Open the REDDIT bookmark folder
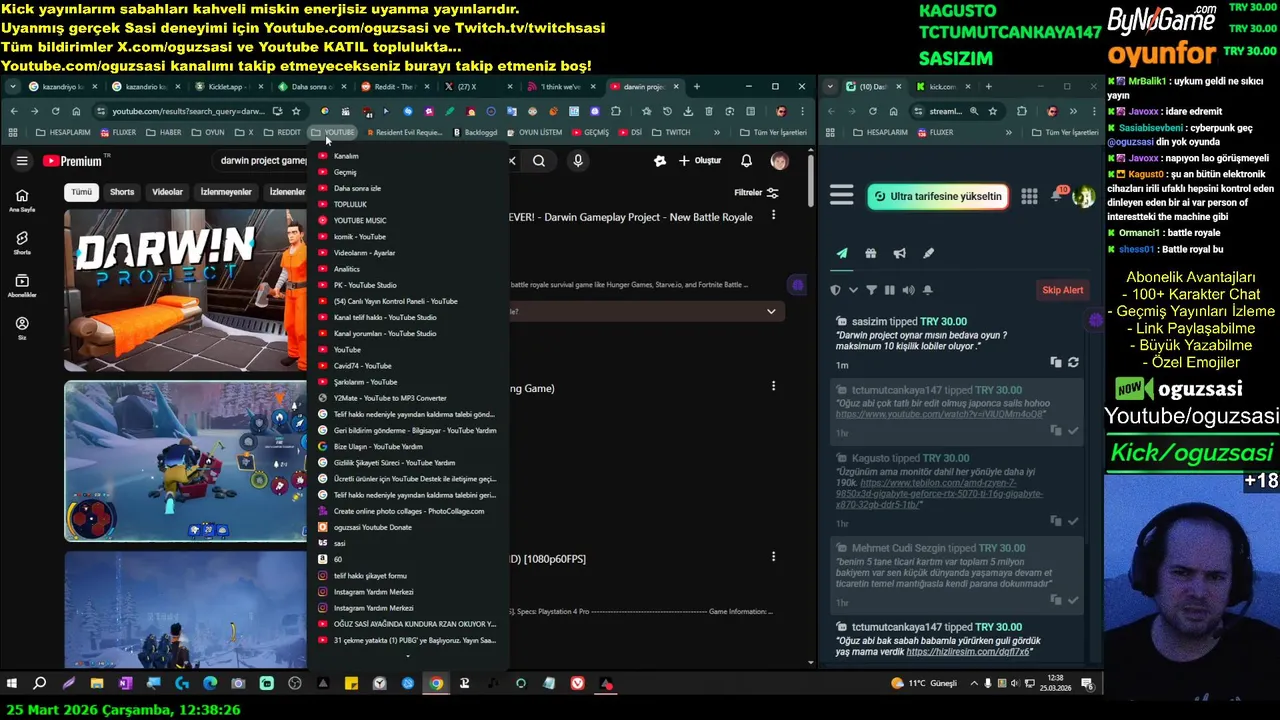The height and width of the screenshot is (720, 1280). (x=282, y=132)
